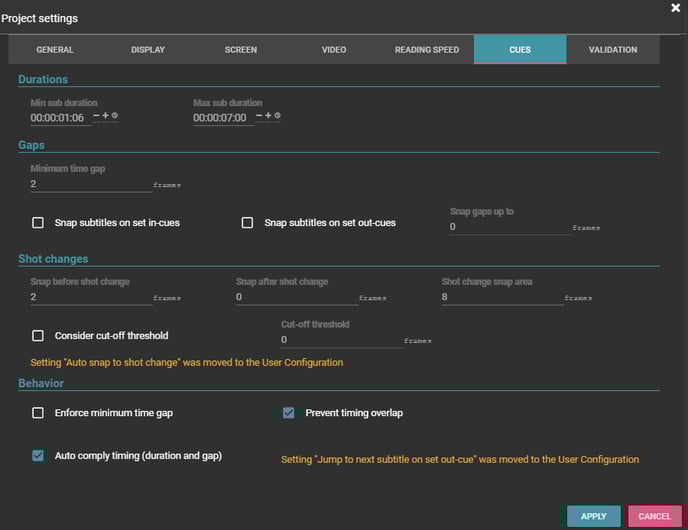Viewport: 688px width, 530px height.
Task: Go to the Validation tab
Action: [x=613, y=50]
